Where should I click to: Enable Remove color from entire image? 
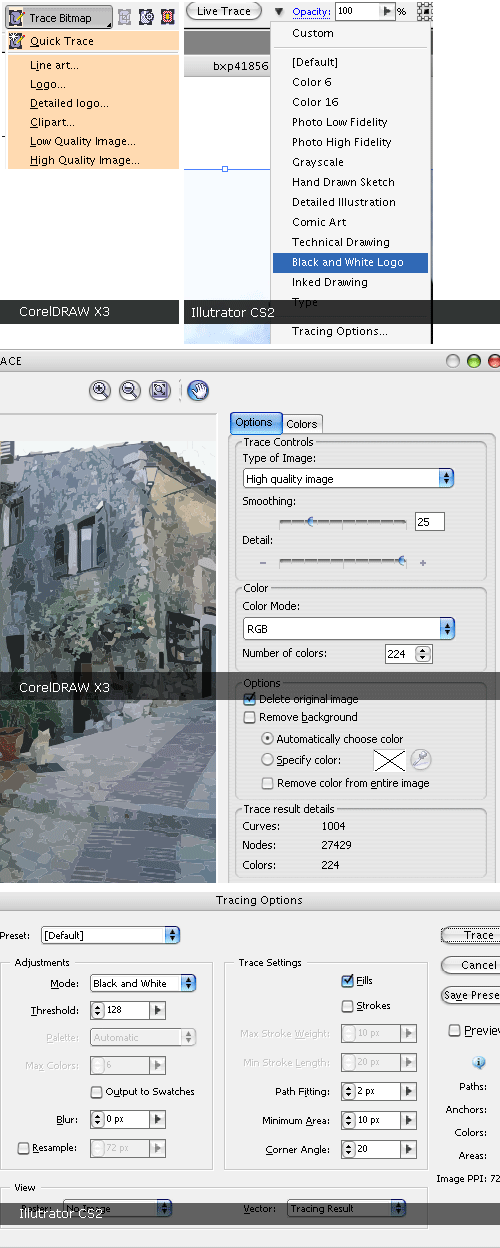point(267,783)
